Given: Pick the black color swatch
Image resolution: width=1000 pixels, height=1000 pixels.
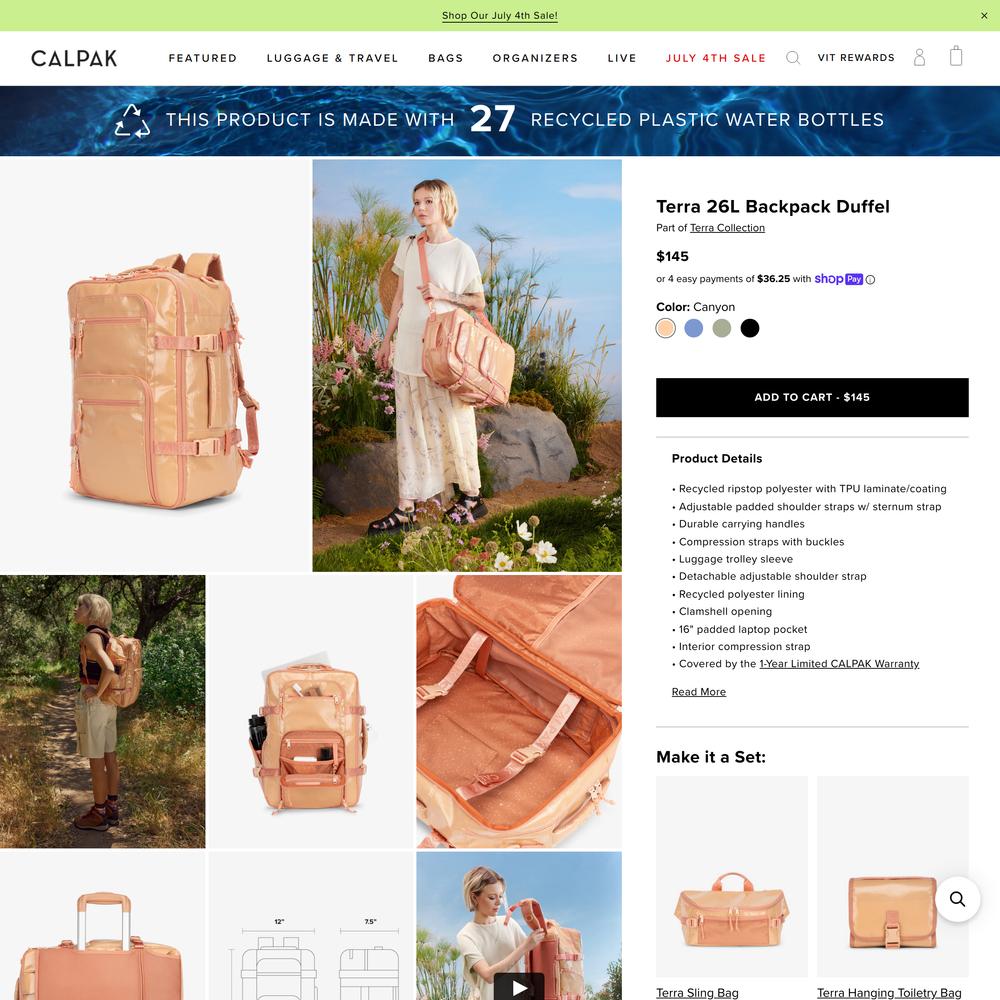Looking at the screenshot, I should pos(749,328).
